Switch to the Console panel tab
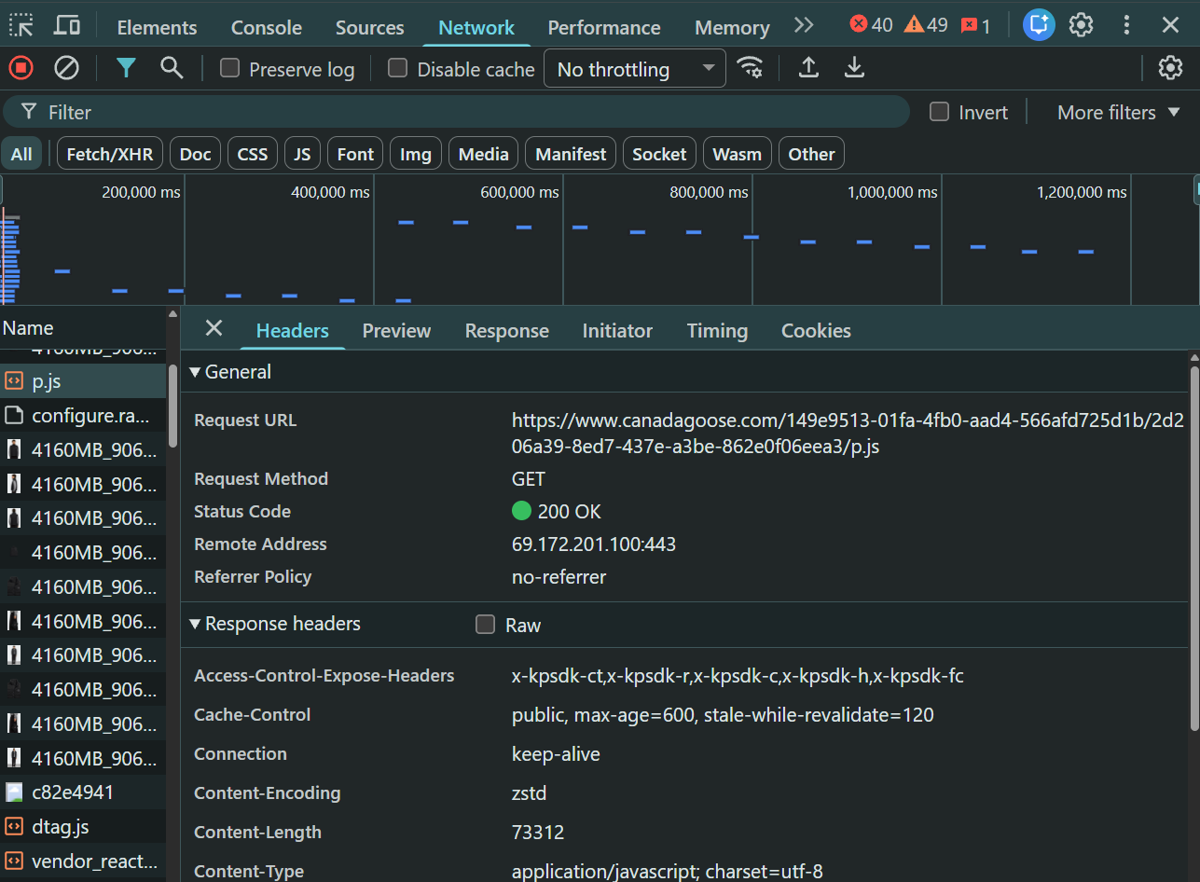Image resolution: width=1200 pixels, height=882 pixels. [x=266, y=27]
